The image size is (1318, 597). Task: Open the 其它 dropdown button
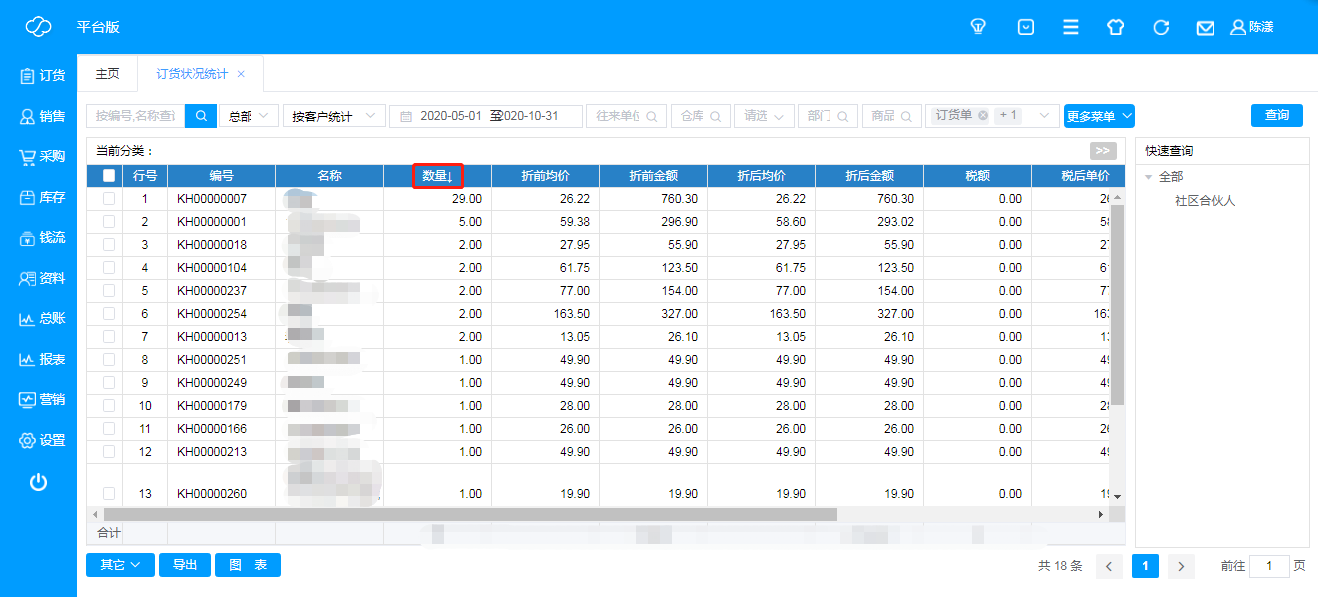point(120,565)
